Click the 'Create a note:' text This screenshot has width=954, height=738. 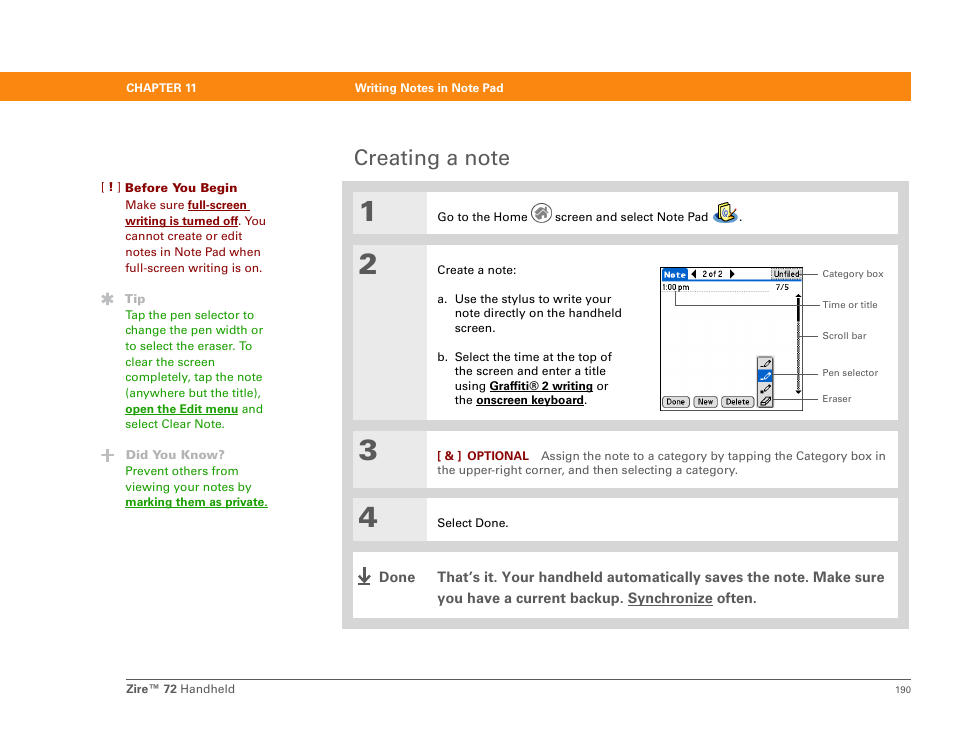[x=476, y=270]
